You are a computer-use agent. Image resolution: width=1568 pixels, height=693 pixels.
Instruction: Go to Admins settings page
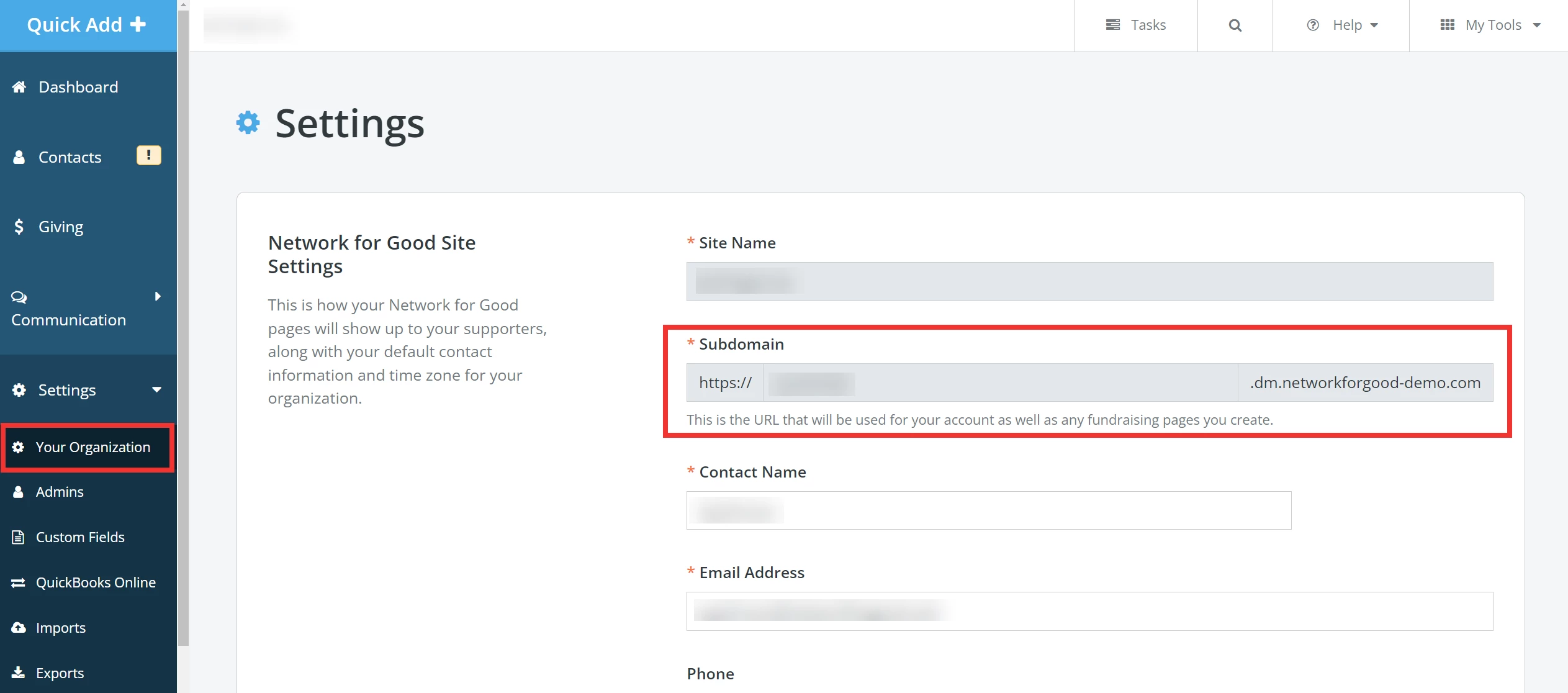60,492
